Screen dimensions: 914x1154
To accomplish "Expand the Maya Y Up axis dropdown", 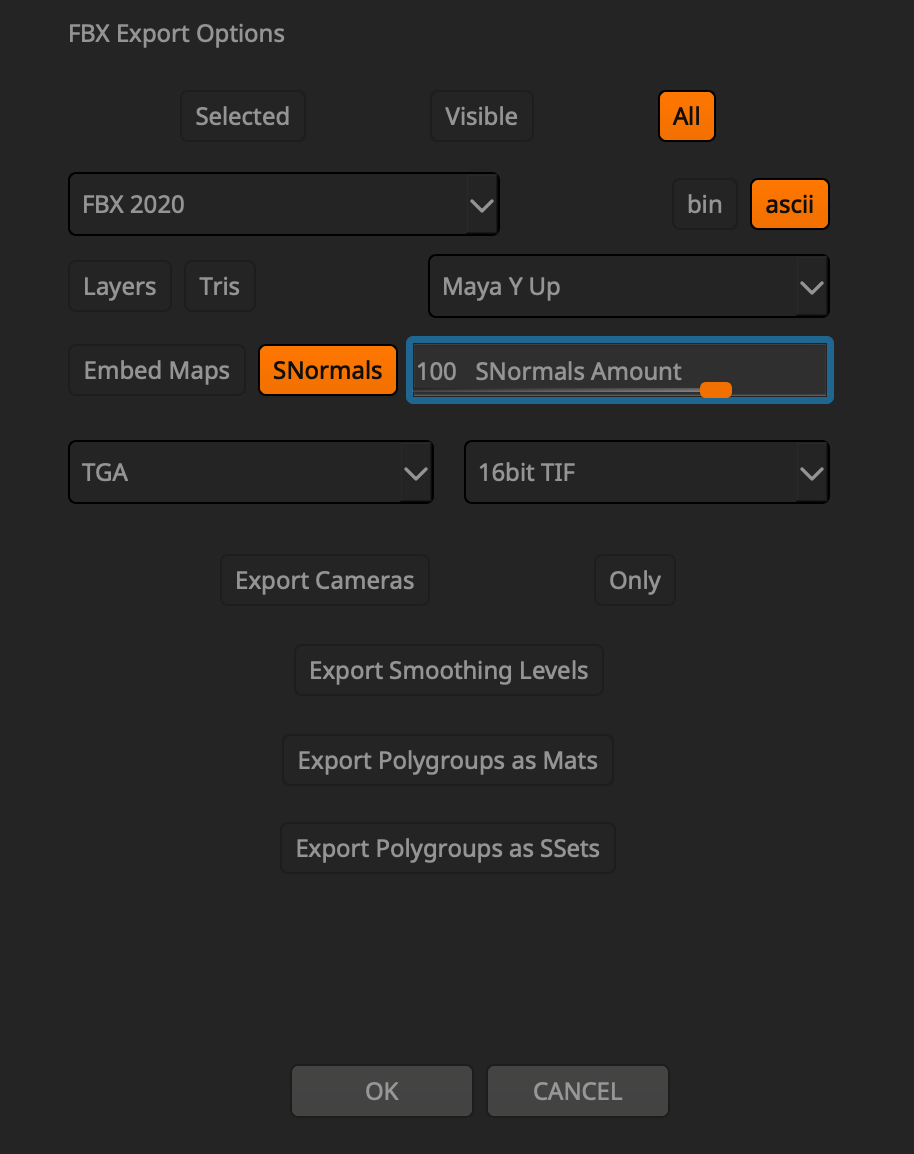I will [628, 287].
